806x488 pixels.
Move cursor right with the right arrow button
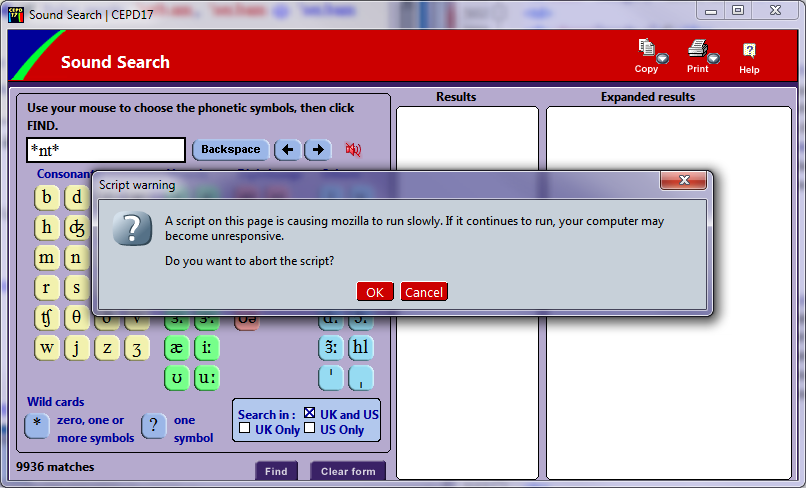318,150
